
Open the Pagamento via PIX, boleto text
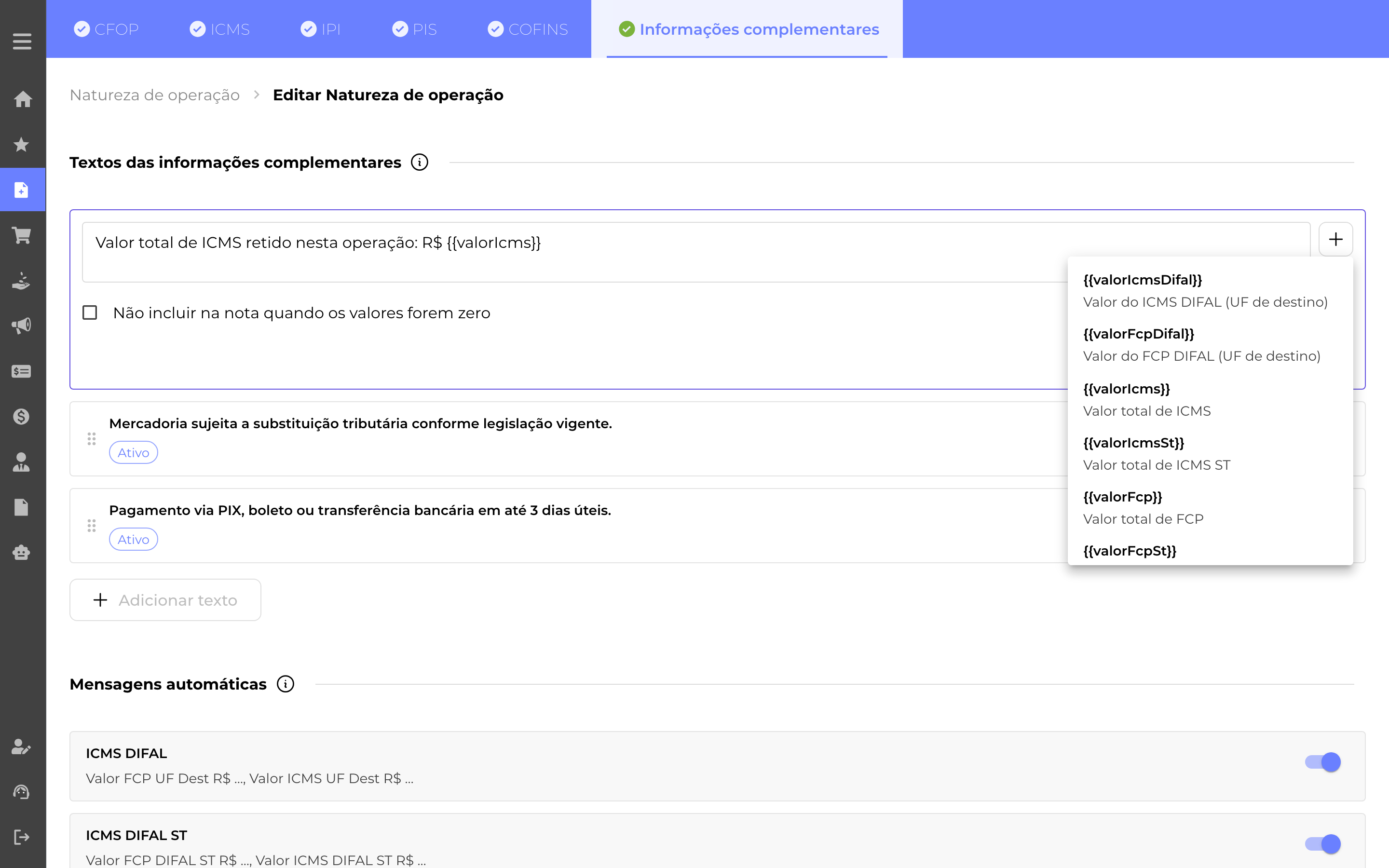point(360,510)
